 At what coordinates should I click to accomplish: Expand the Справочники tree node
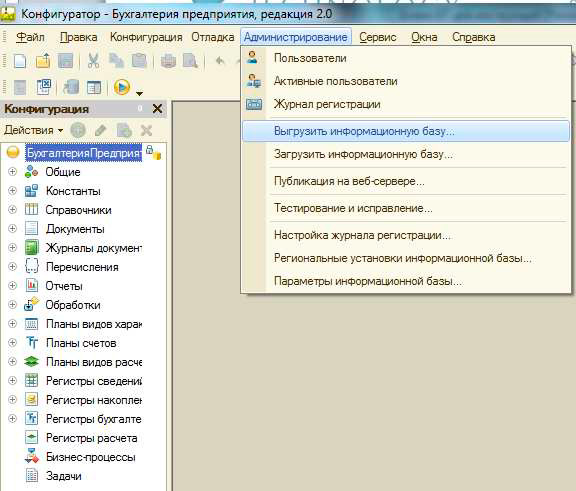(x=12, y=210)
